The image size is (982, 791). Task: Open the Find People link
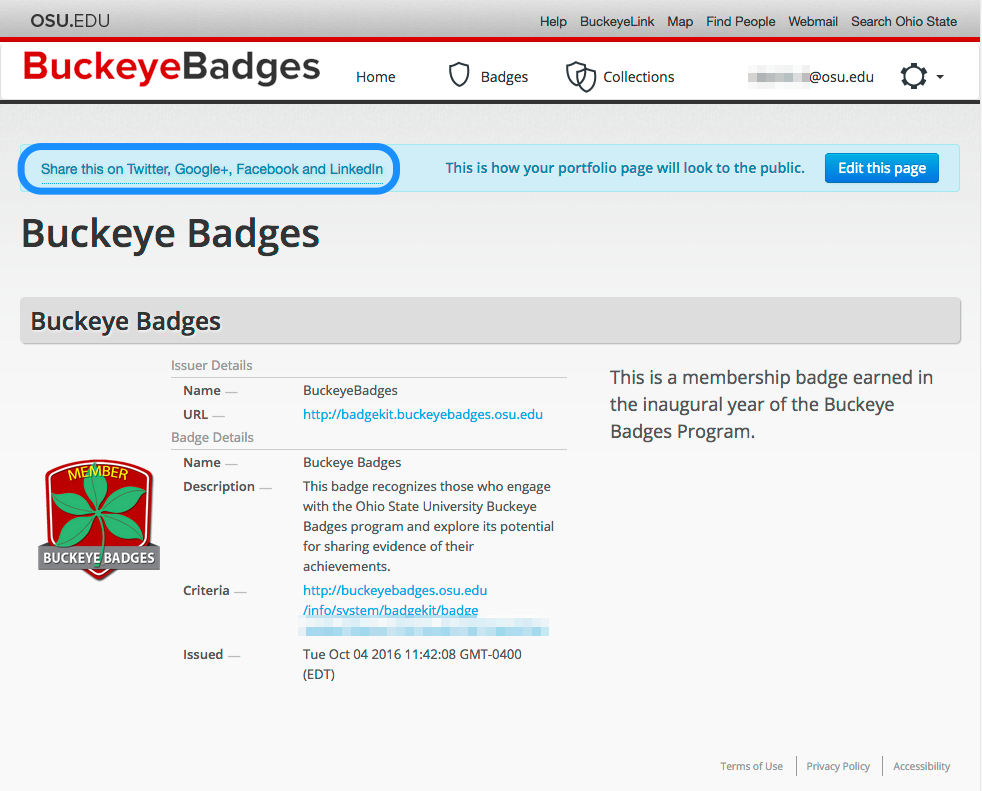741,21
